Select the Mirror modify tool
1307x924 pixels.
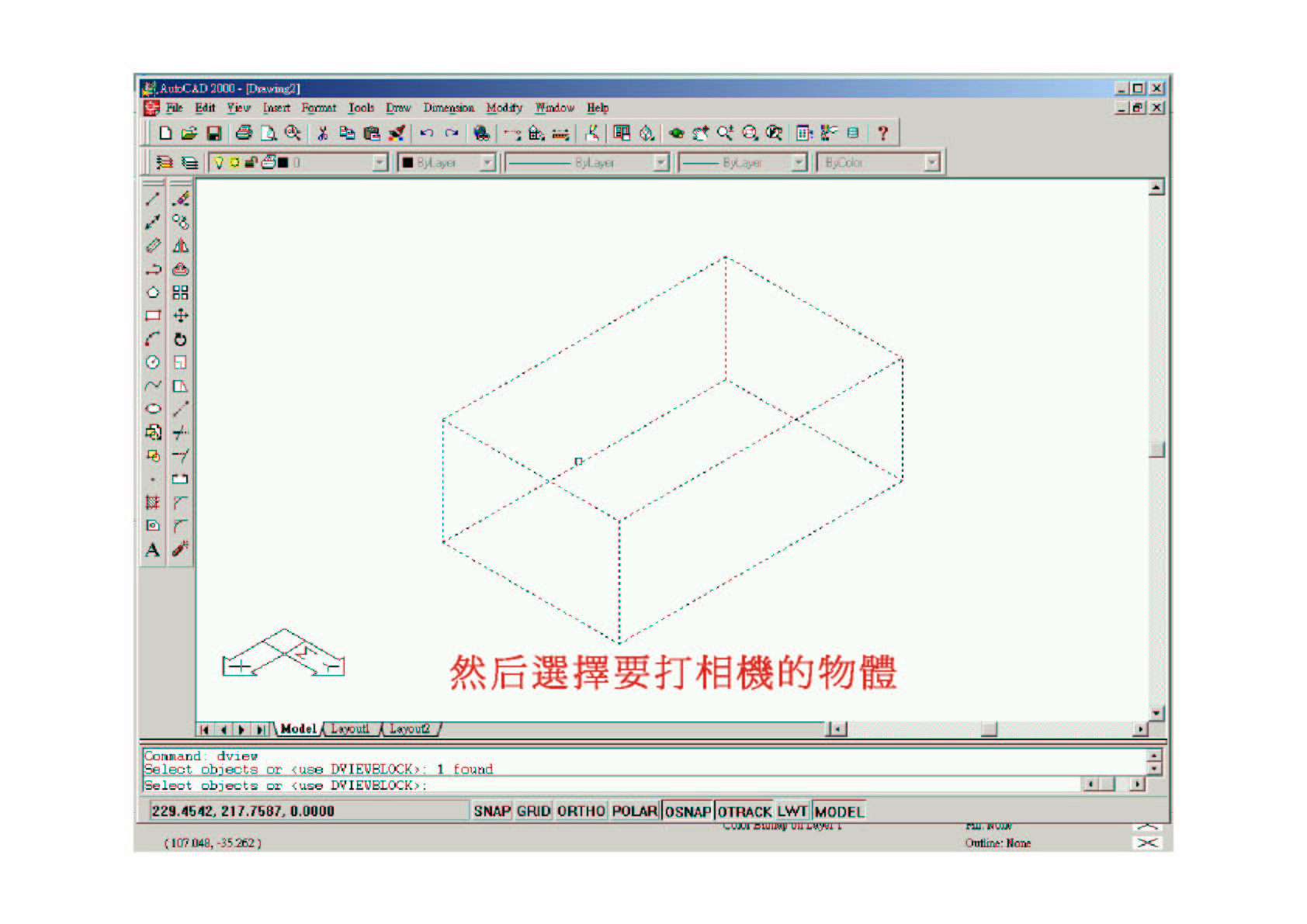tap(180, 246)
